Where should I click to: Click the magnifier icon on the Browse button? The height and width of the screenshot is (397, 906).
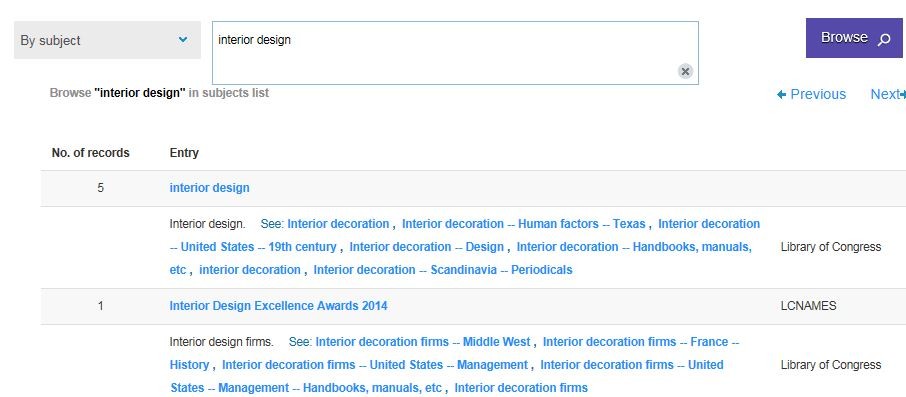click(x=883, y=40)
